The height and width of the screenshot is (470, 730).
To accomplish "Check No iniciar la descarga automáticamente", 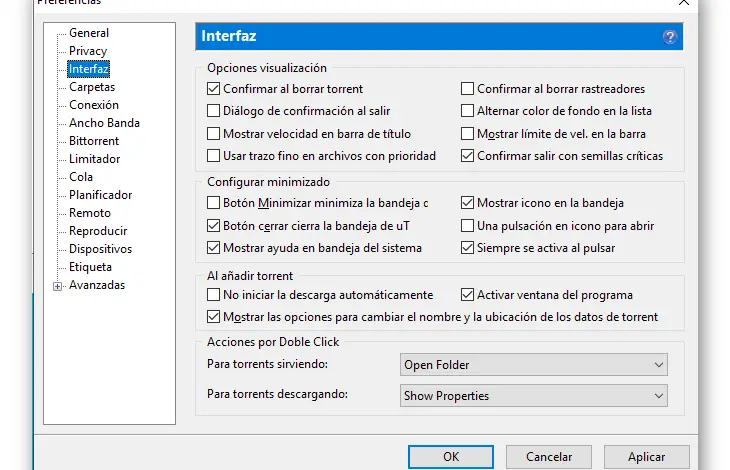I will (213, 295).
